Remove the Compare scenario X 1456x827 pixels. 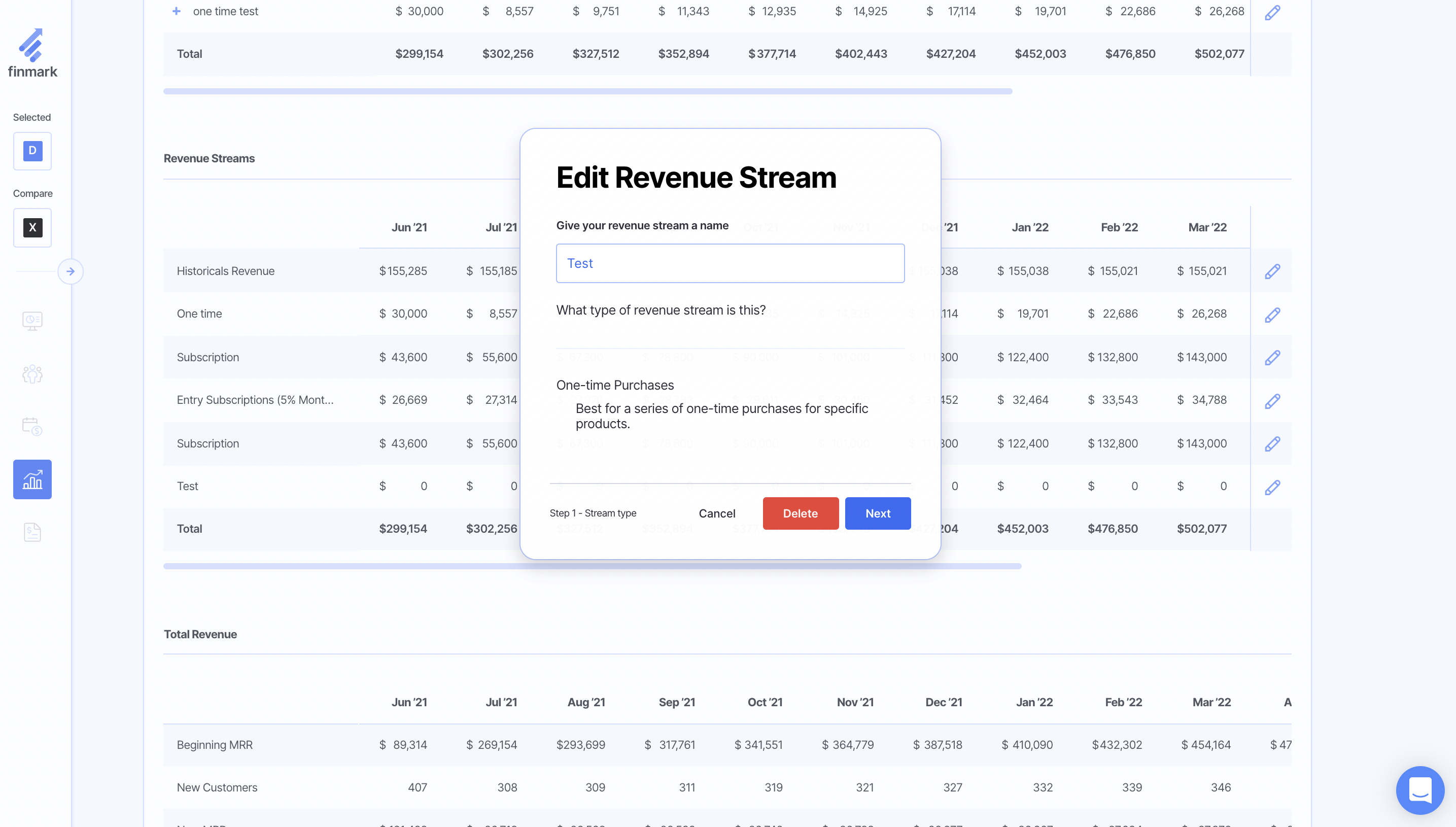[32, 228]
